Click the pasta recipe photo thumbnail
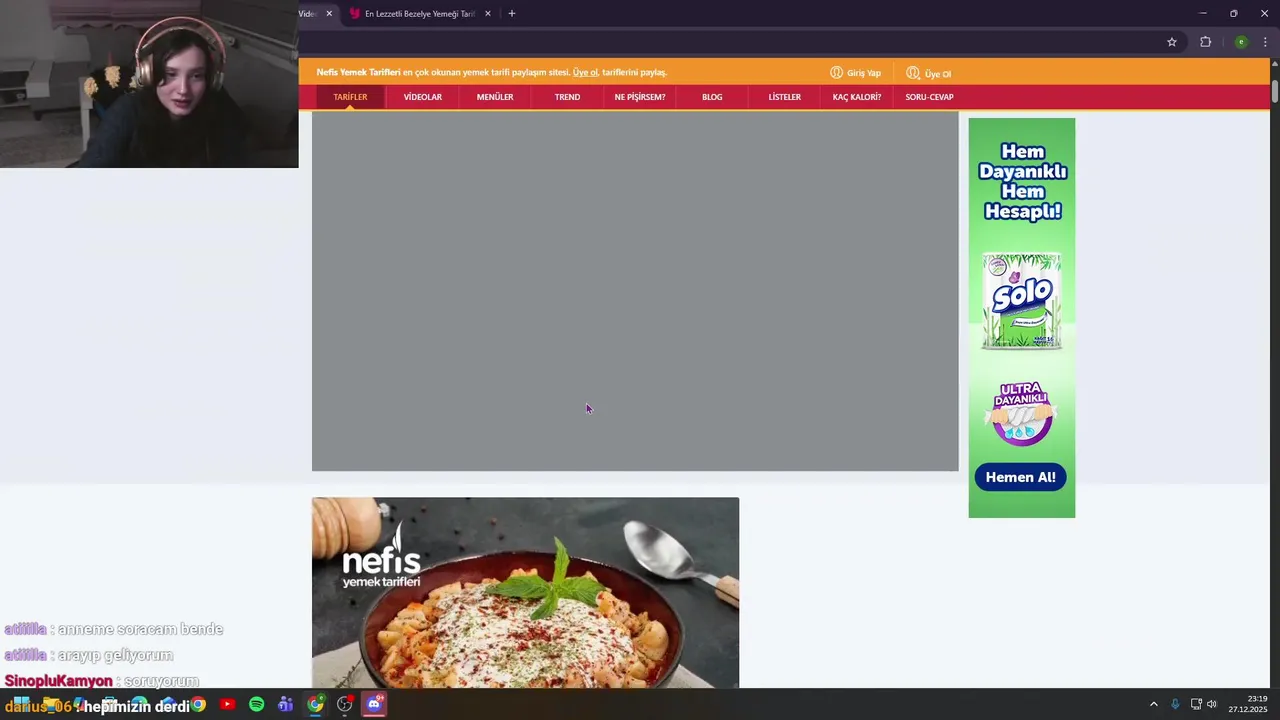The image size is (1280, 720). pyautogui.click(x=525, y=593)
